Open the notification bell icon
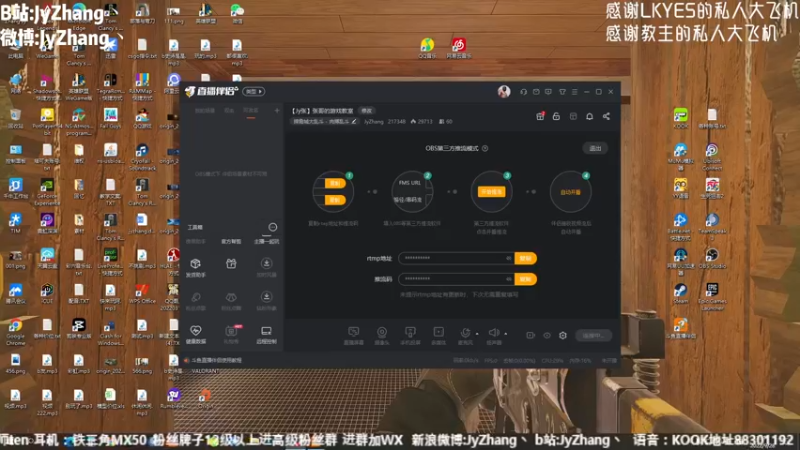This screenshot has height=450, width=800. (x=590, y=116)
